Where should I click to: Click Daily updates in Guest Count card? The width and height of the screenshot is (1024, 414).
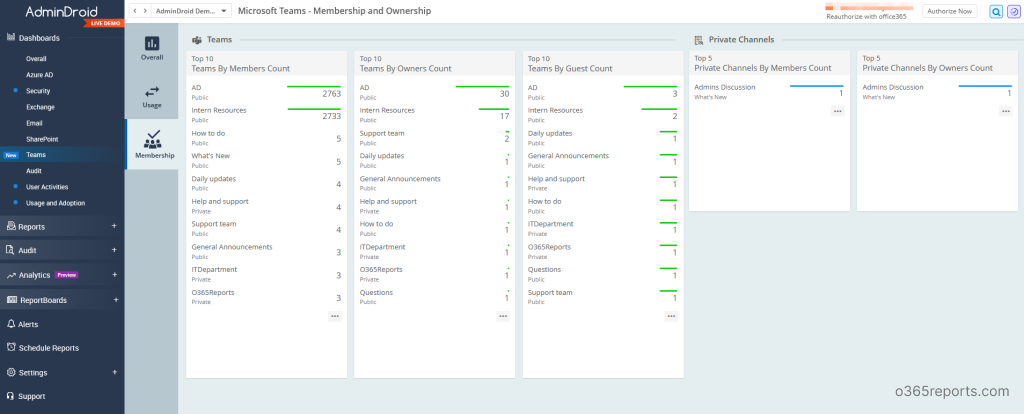[550, 133]
